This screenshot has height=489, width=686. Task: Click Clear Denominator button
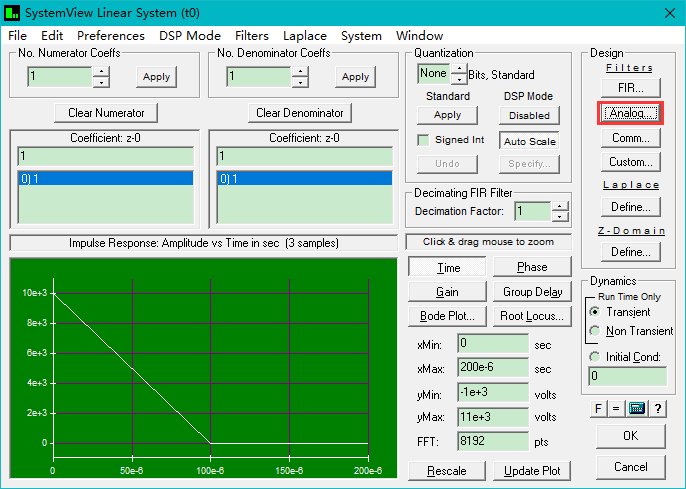(x=300, y=113)
